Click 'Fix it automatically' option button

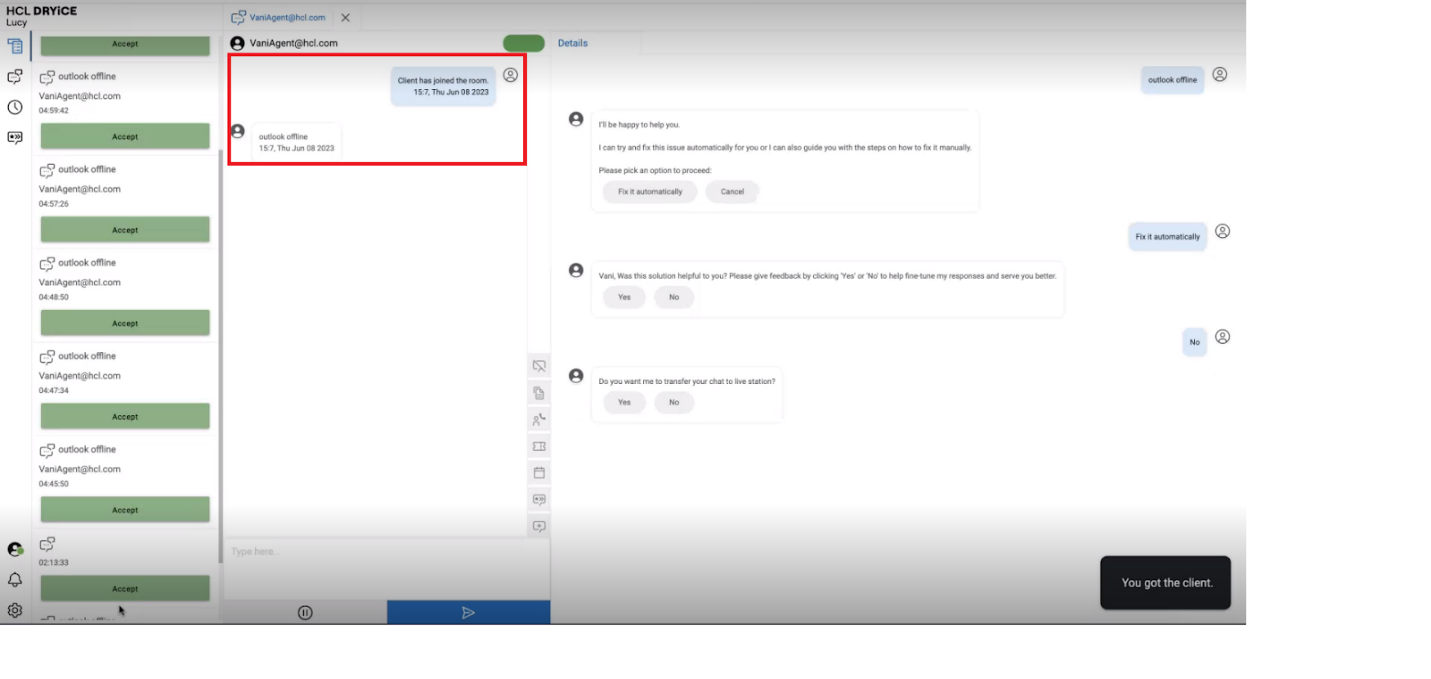coord(650,191)
